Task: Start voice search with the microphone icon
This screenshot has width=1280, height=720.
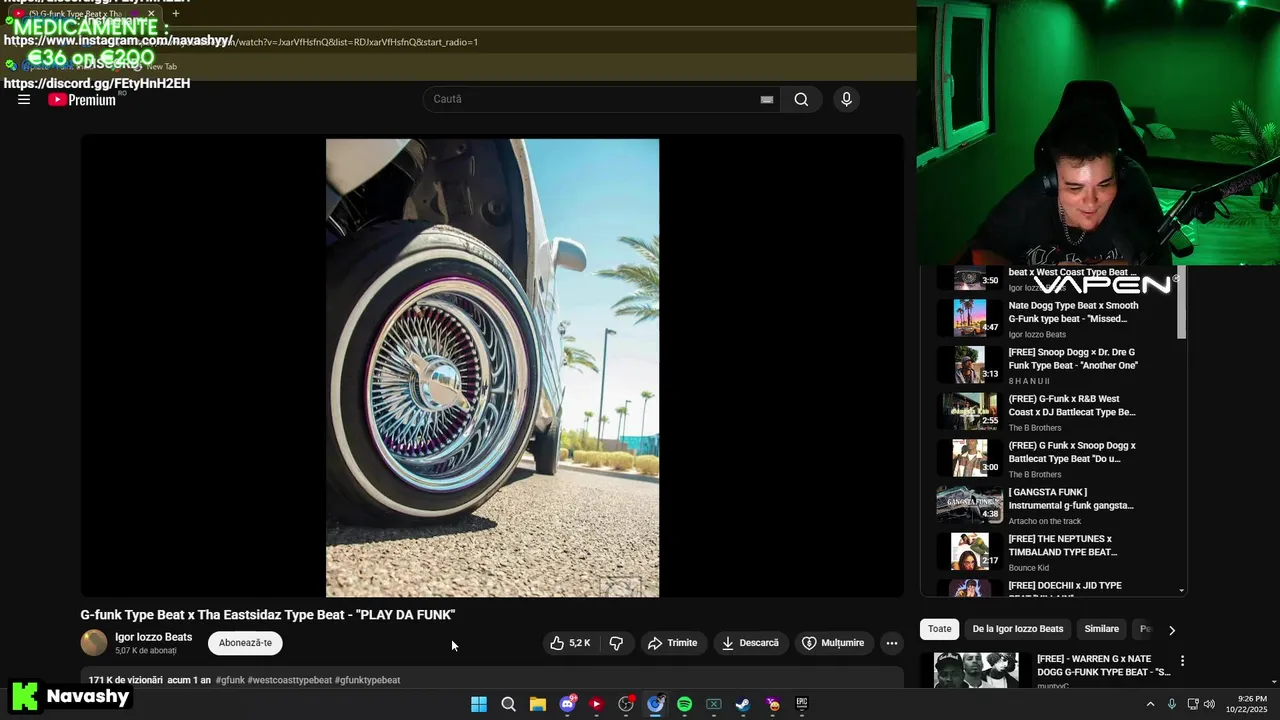Action: coord(846,99)
